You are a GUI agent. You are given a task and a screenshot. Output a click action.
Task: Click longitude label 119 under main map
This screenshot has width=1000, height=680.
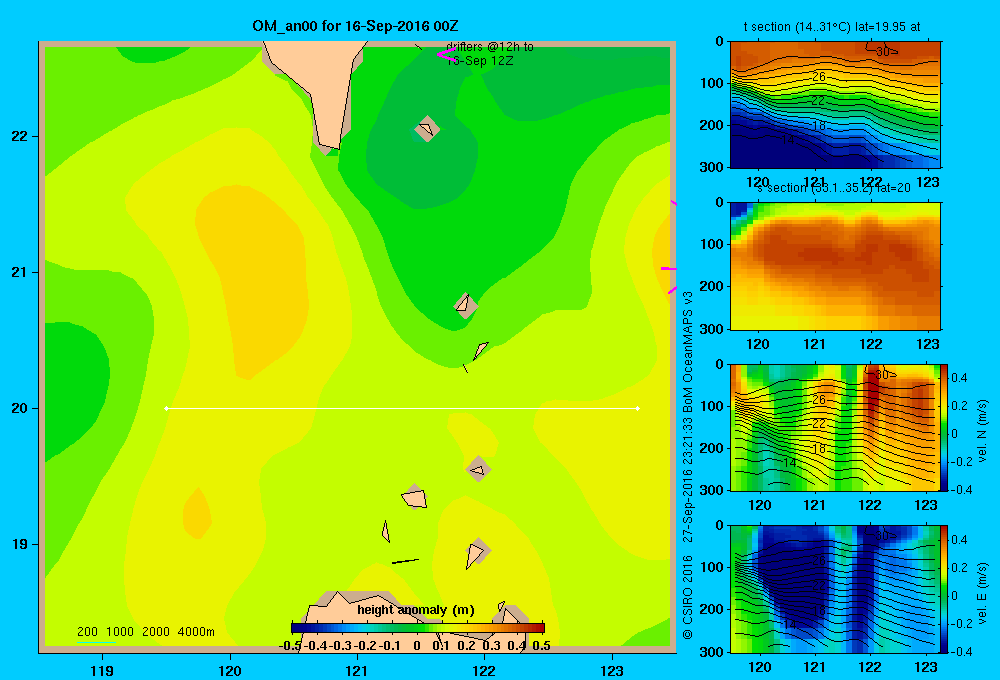pos(102,670)
